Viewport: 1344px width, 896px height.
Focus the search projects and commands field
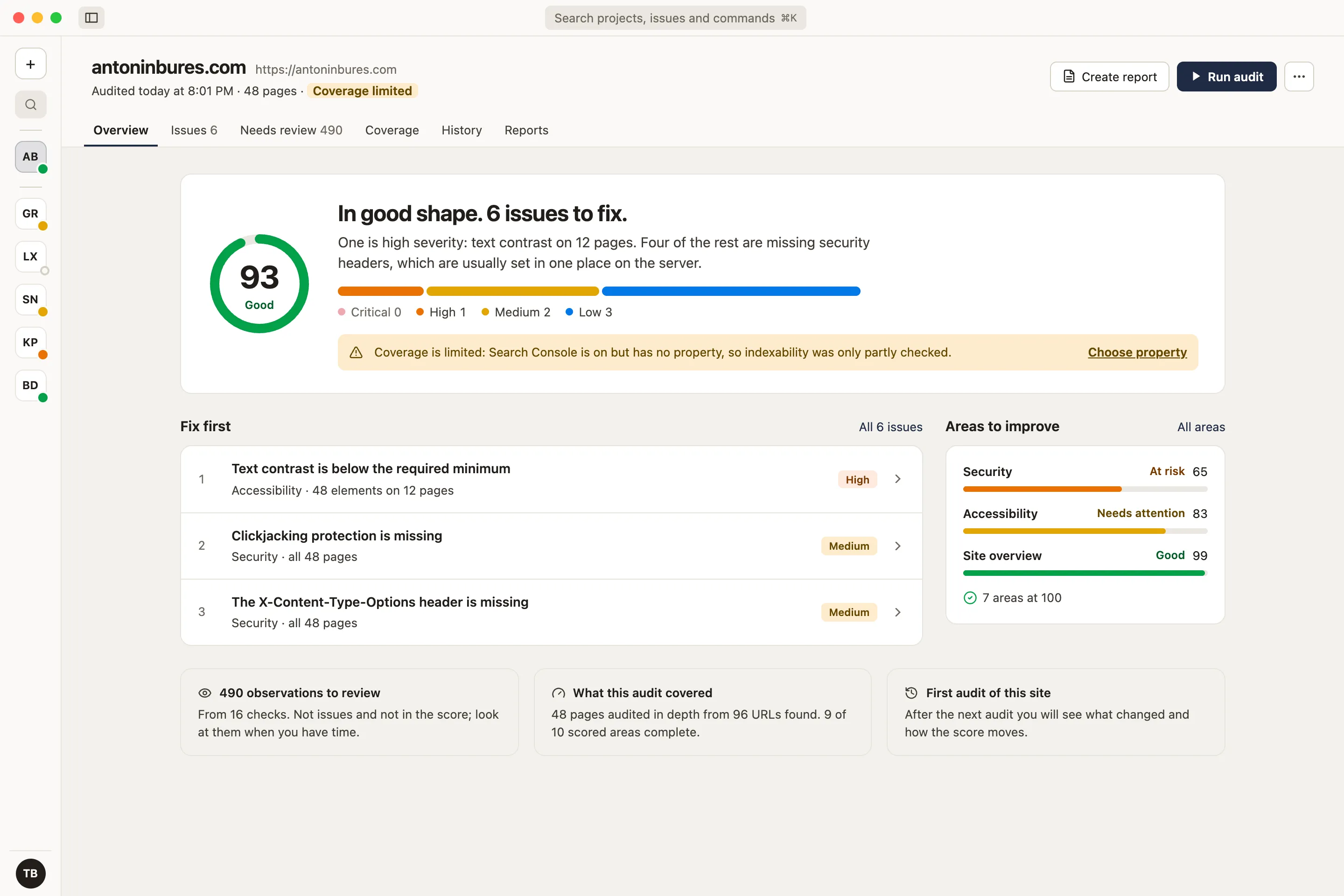pyautogui.click(x=675, y=18)
